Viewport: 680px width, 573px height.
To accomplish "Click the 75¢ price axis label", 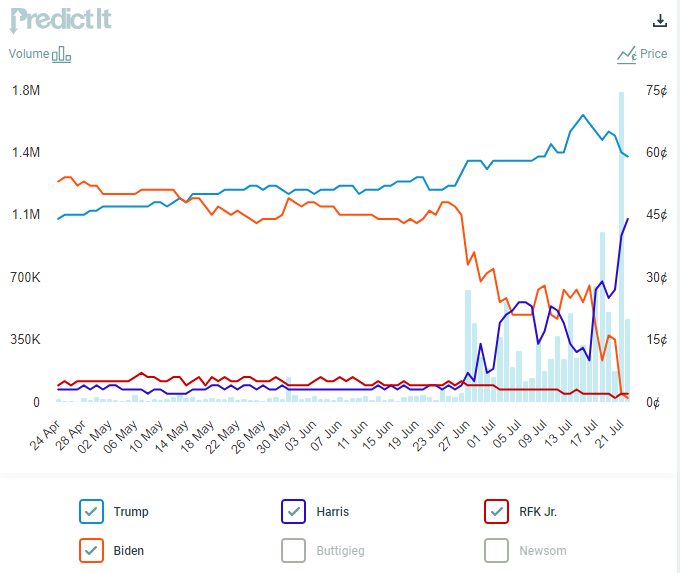I will pyautogui.click(x=656, y=91).
